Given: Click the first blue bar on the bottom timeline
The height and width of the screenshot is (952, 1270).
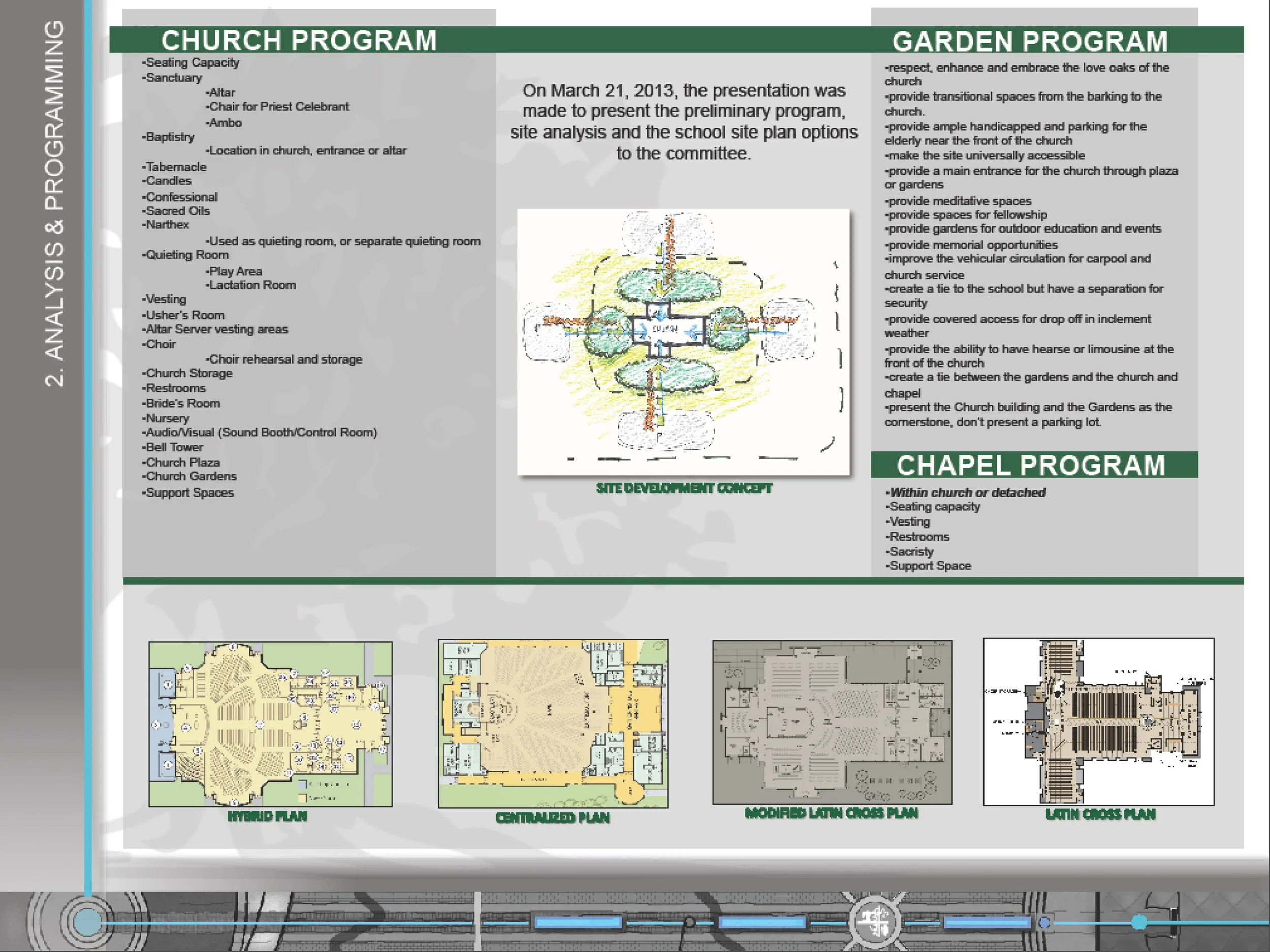Looking at the screenshot, I should pos(578,923).
